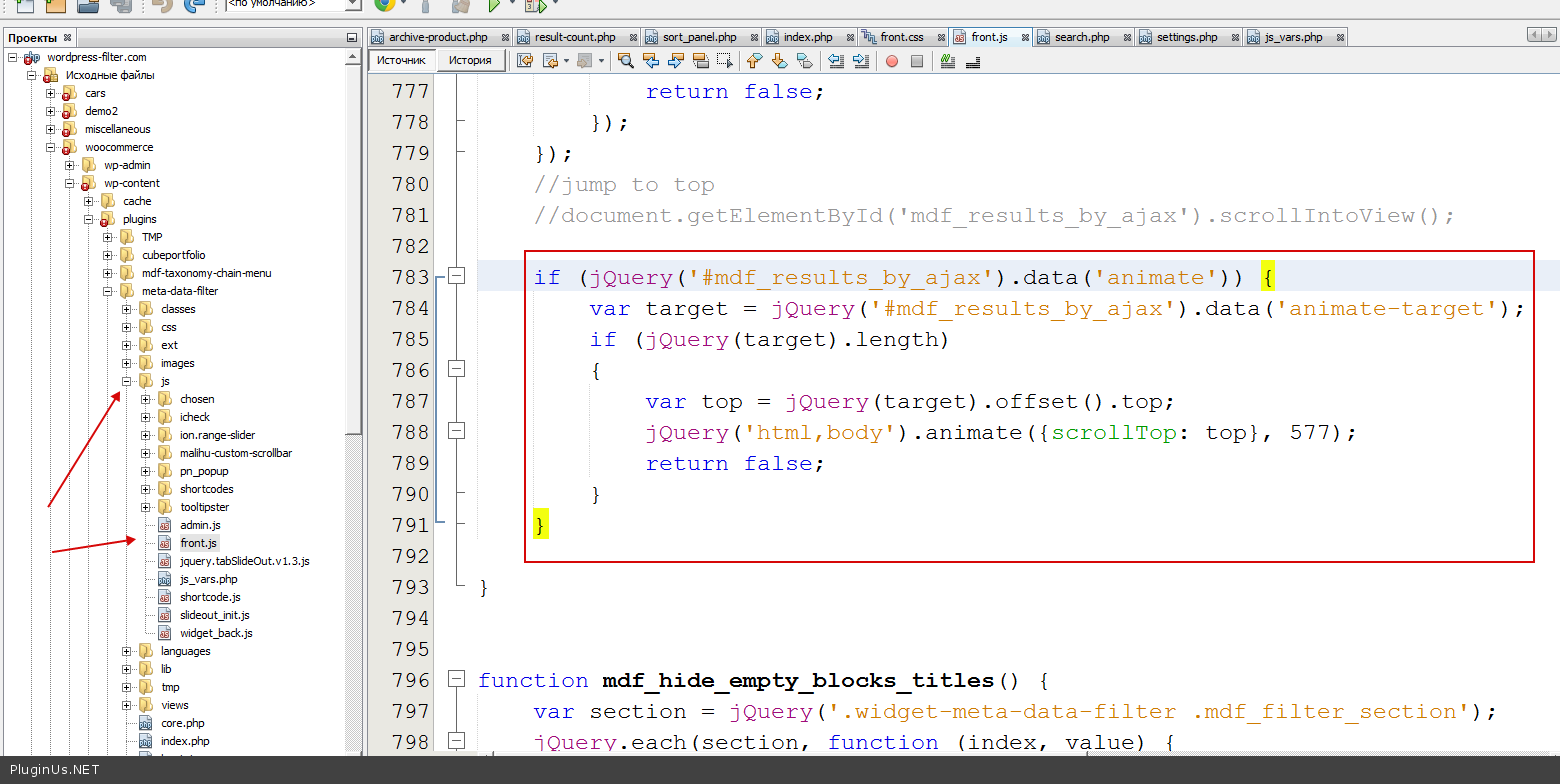
Task: Click the green Run Project icon
Action: [x=493, y=5]
